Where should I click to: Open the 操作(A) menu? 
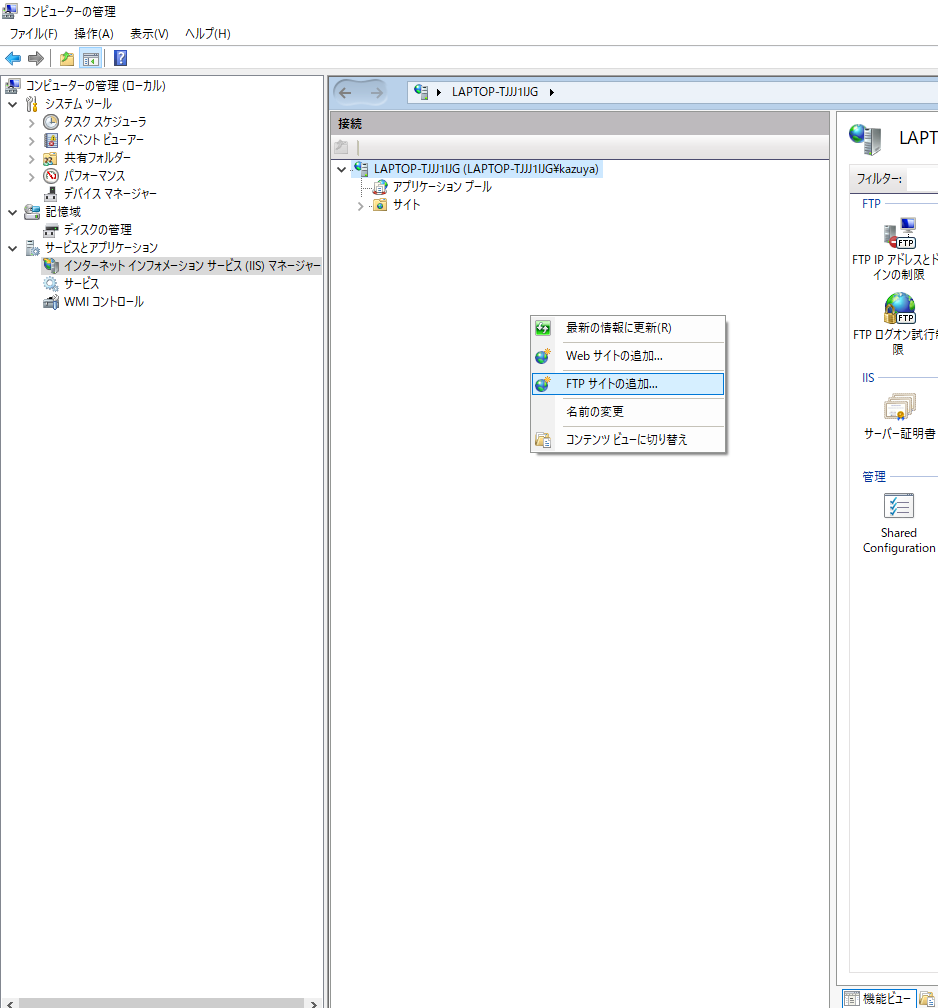point(94,33)
